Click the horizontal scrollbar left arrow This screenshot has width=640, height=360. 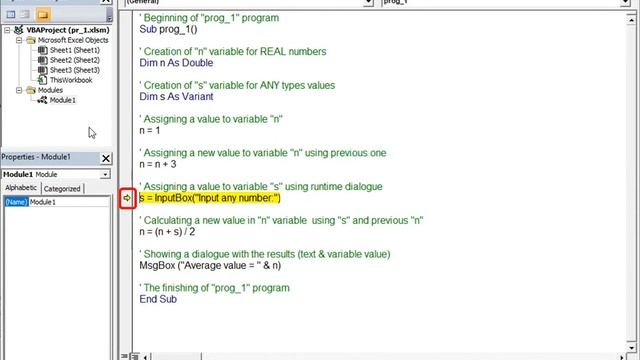pyautogui.click(x=145, y=357)
